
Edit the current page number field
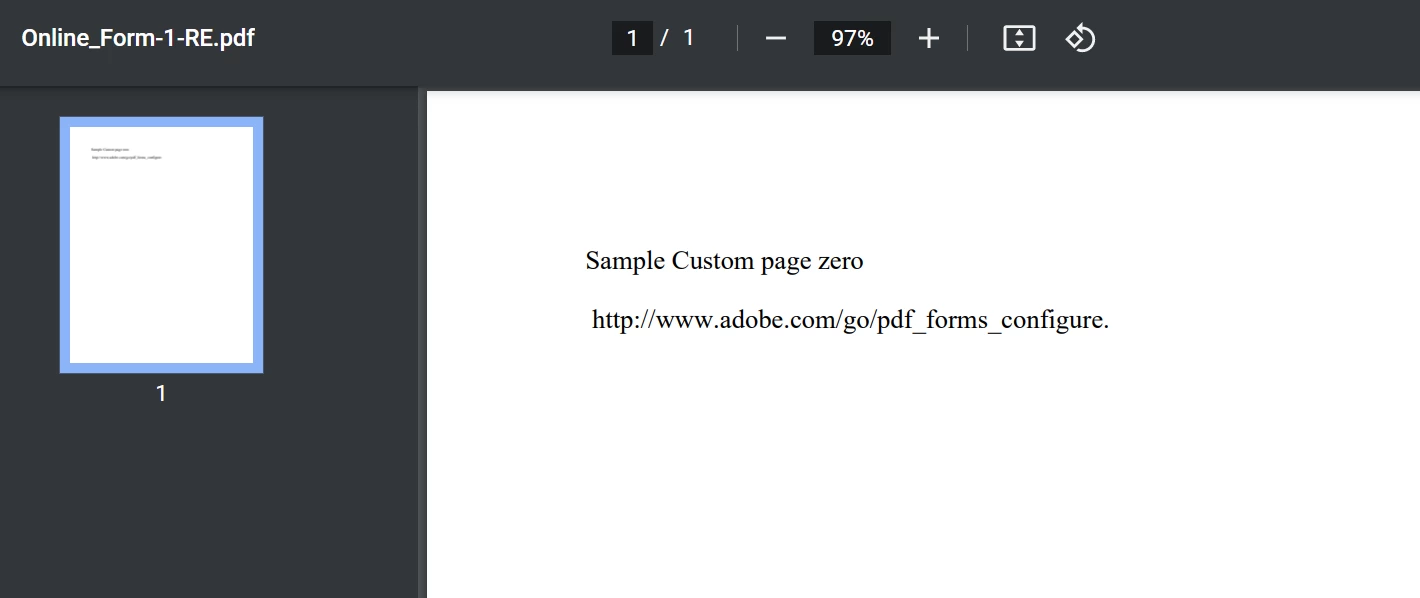[632, 38]
